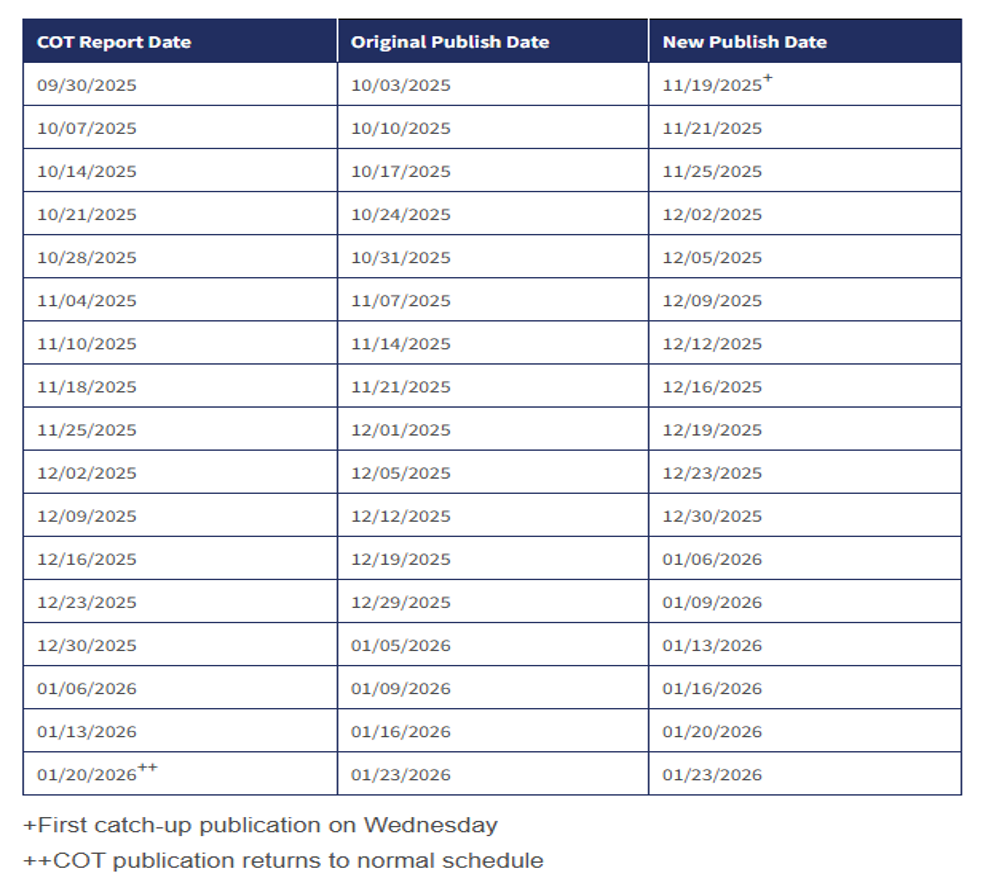
Task: Select 12/29/2025 in Original Publish Date column
Action: [401, 602]
